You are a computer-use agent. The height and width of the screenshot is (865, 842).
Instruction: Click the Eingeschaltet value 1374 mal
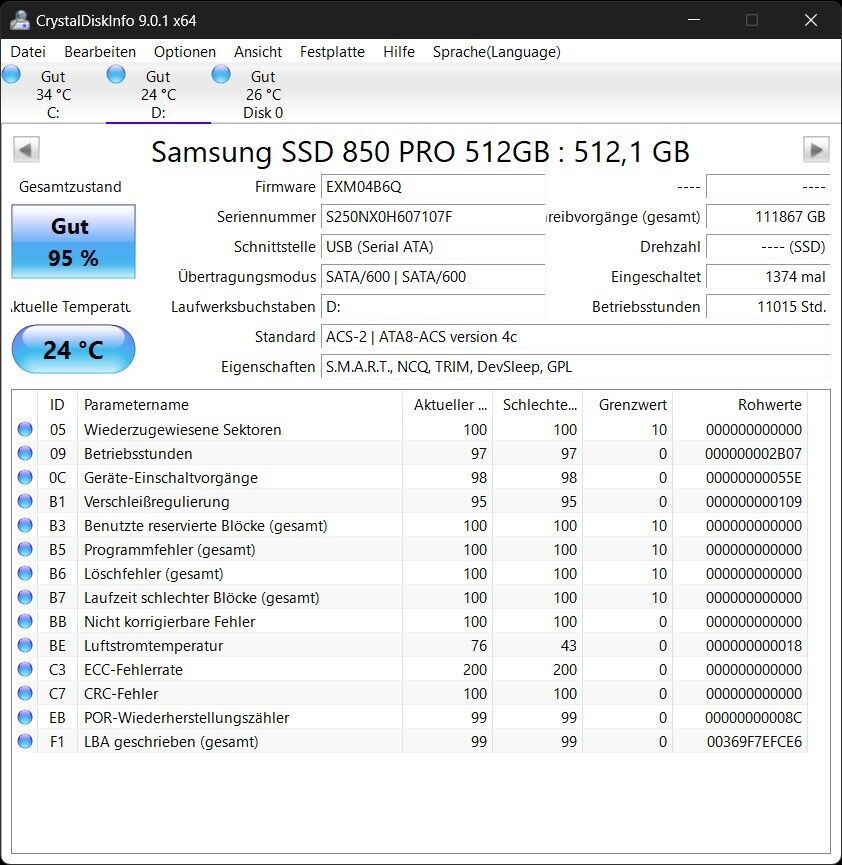click(768, 276)
